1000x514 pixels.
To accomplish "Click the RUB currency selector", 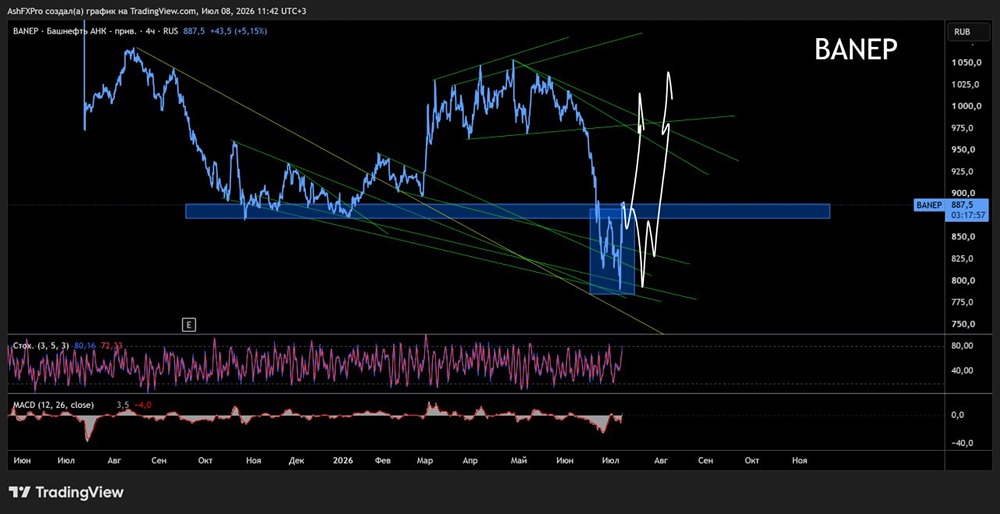I will (x=962, y=31).
